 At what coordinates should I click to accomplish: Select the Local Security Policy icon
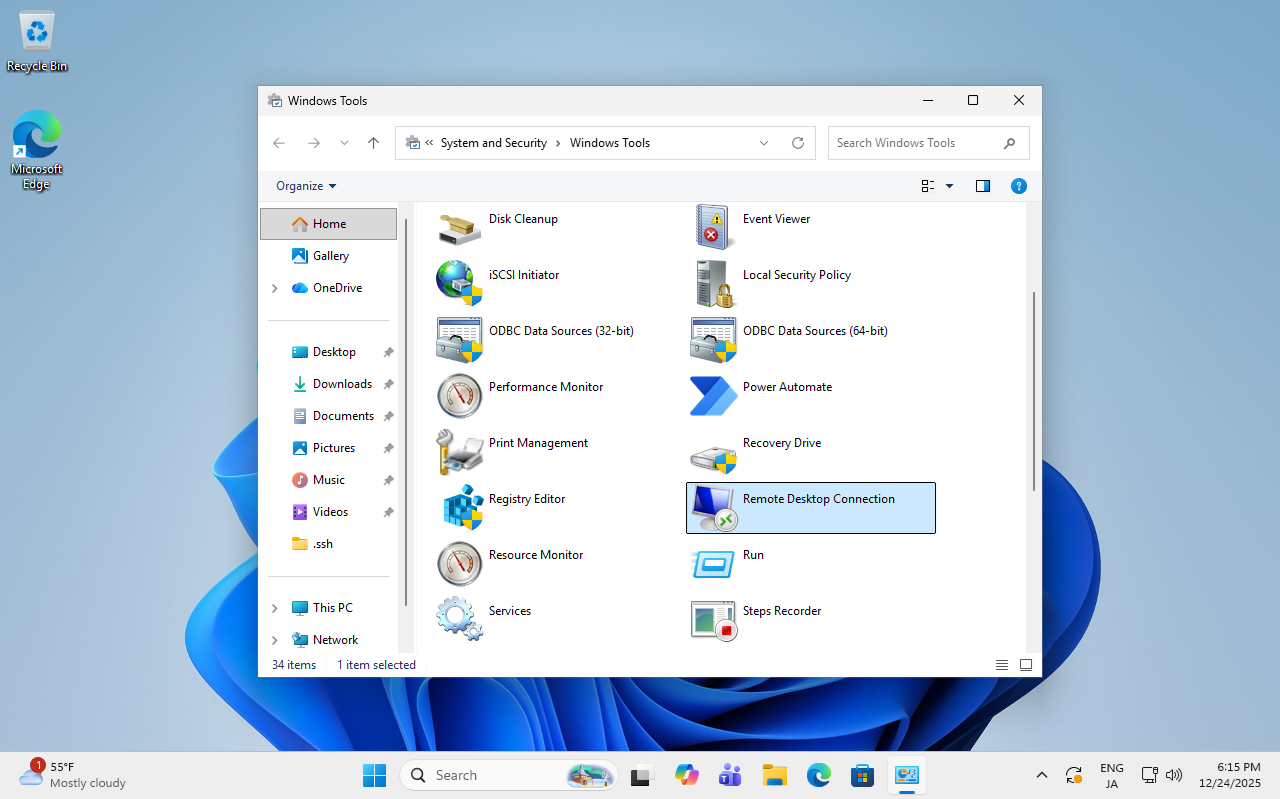point(714,283)
